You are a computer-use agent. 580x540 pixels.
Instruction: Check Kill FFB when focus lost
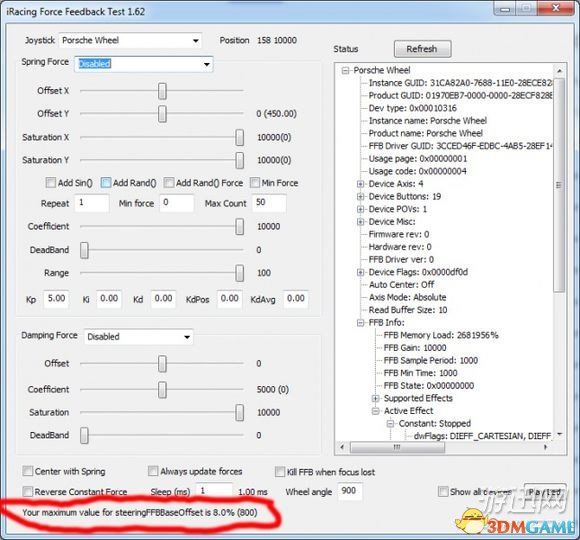pyautogui.click(x=280, y=472)
